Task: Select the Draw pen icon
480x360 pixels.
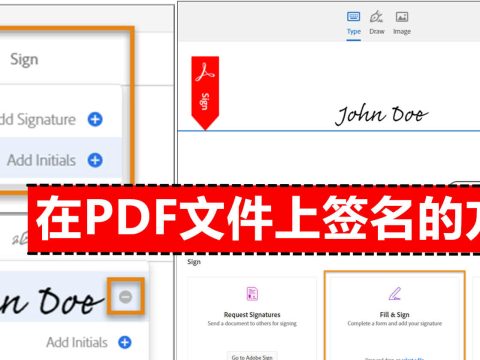Action: pyautogui.click(x=376, y=16)
